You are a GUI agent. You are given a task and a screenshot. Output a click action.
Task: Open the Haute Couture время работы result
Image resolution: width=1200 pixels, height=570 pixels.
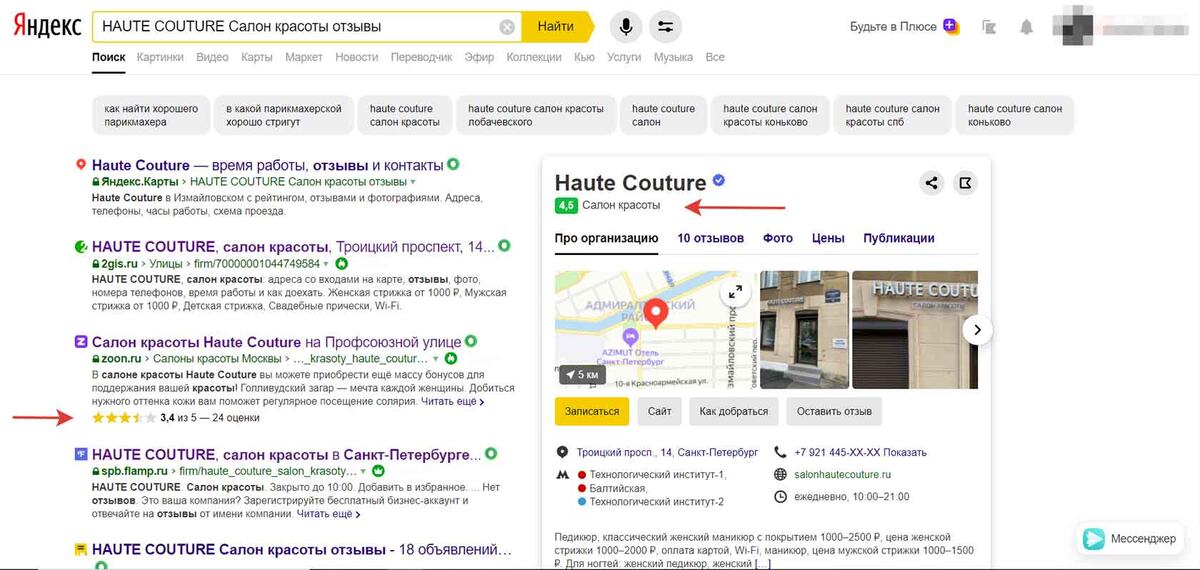(267, 165)
